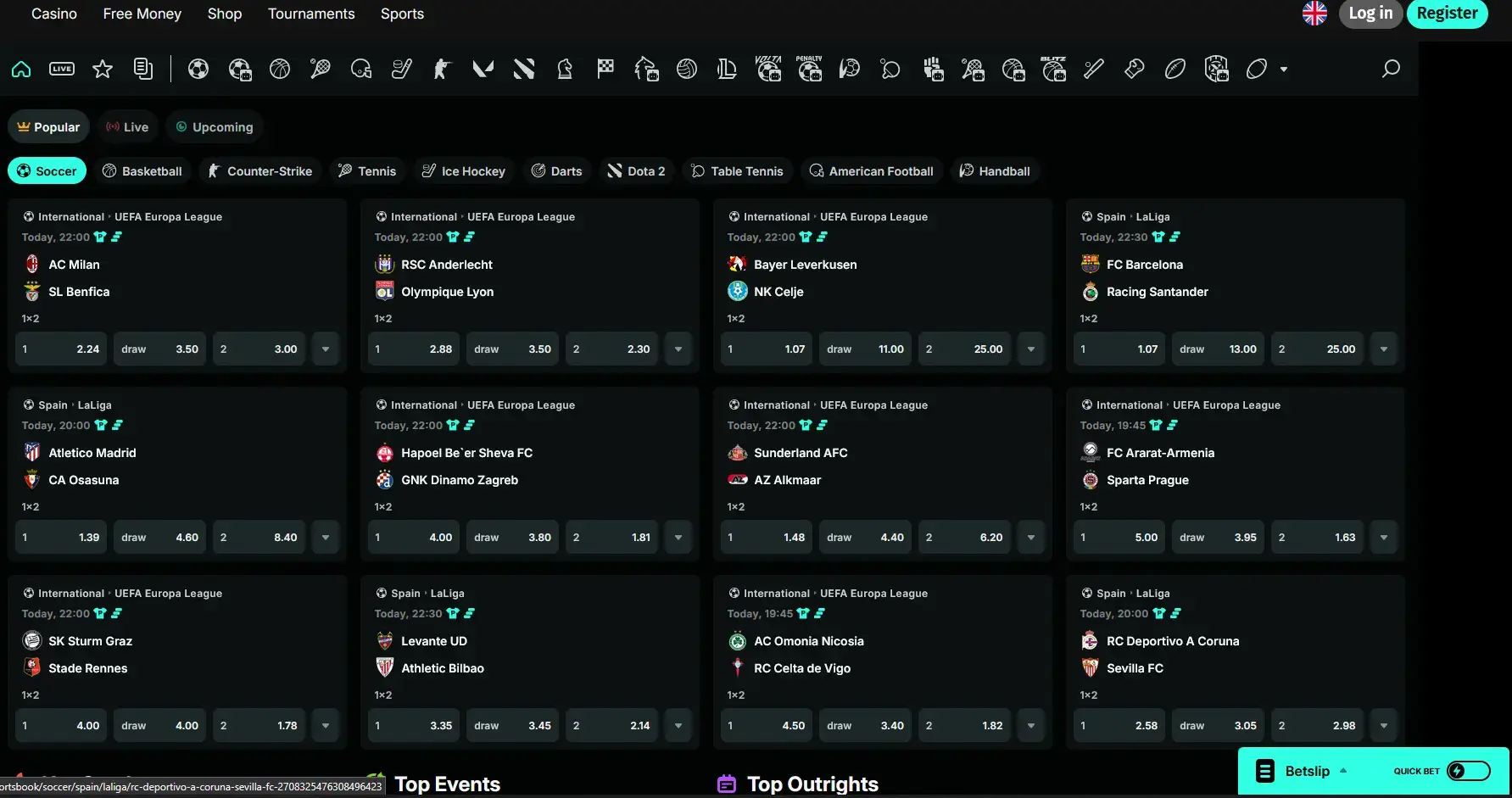
Task: Expand more markets for FC Barcelona match
Action: click(1384, 349)
